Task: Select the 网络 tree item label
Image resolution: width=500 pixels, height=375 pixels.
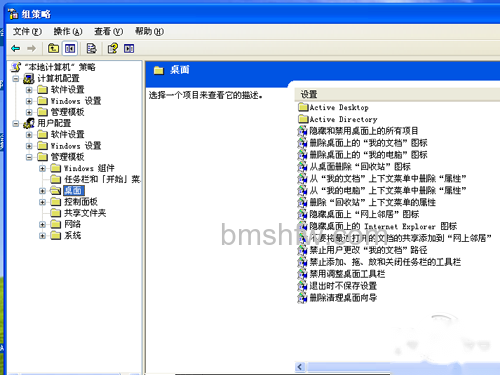Action: tap(72, 224)
